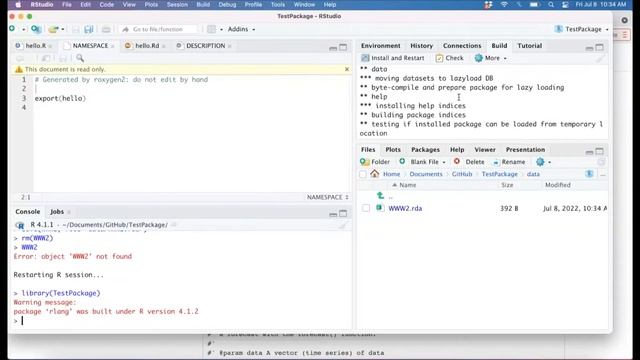Screen dimensions: 640x360
Task: Open the Apple menu
Action: coord(18,5)
